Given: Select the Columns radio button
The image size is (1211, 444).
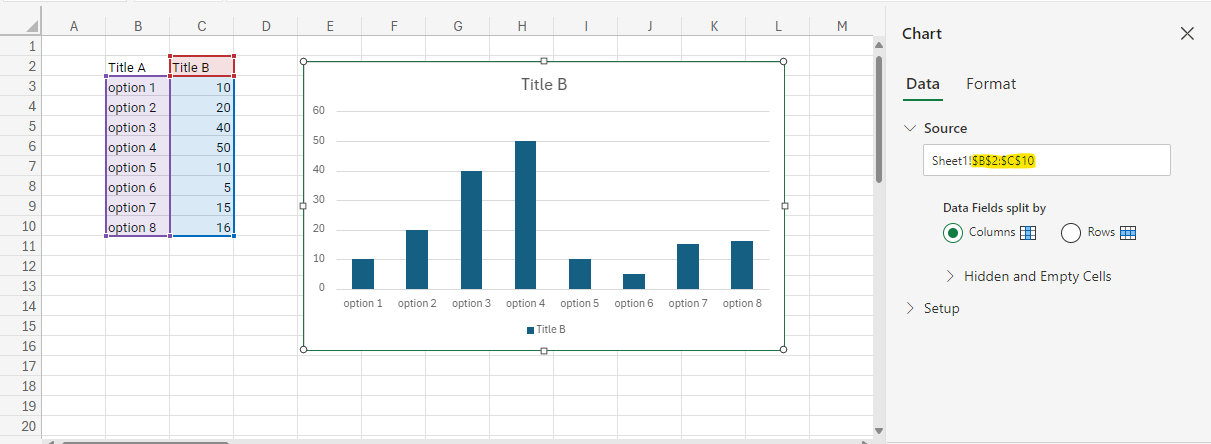Looking at the screenshot, I should (953, 233).
